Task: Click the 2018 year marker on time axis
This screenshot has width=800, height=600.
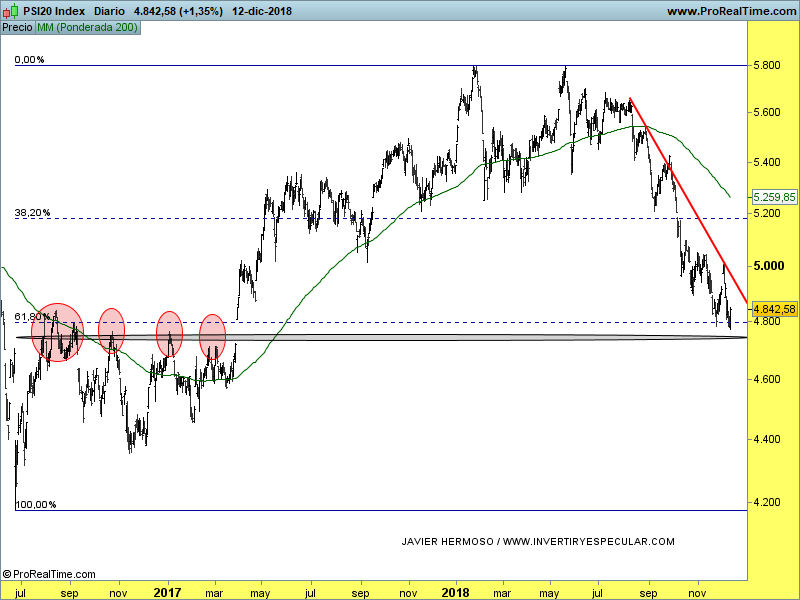Action: click(455, 592)
